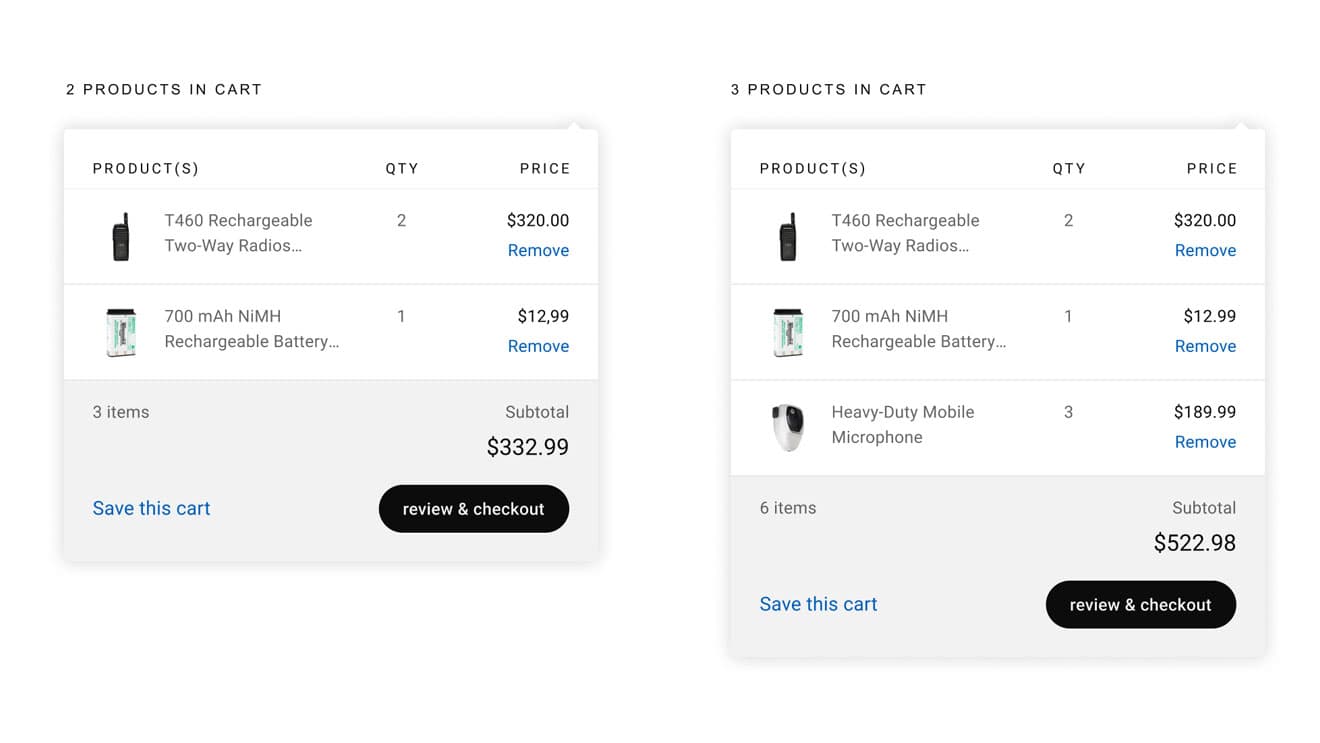
Task: Click the battery pack thumbnail in the left cart
Action: (x=121, y=332)
